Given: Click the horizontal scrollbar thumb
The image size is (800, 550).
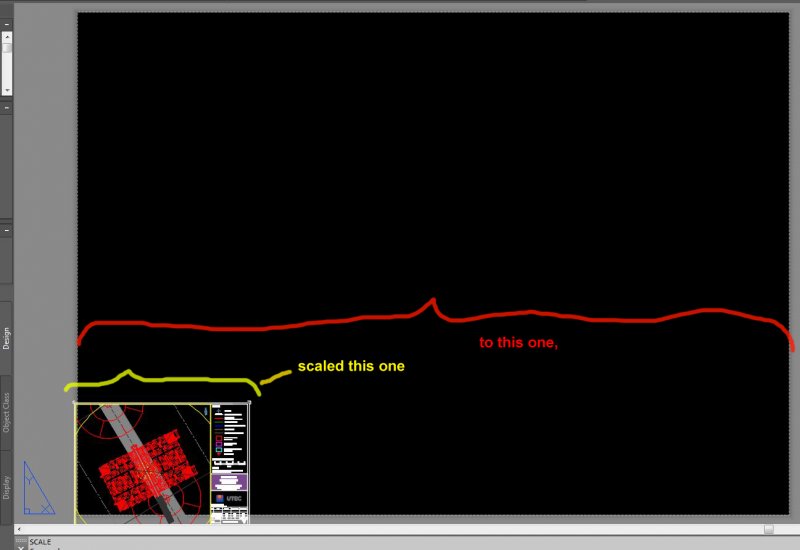Looking at the screenshot, I should [x=769, y=529].
